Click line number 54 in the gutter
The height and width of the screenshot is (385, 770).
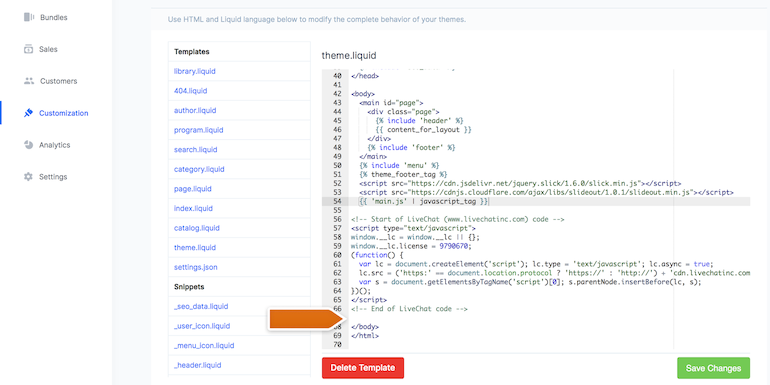(337, 201)
